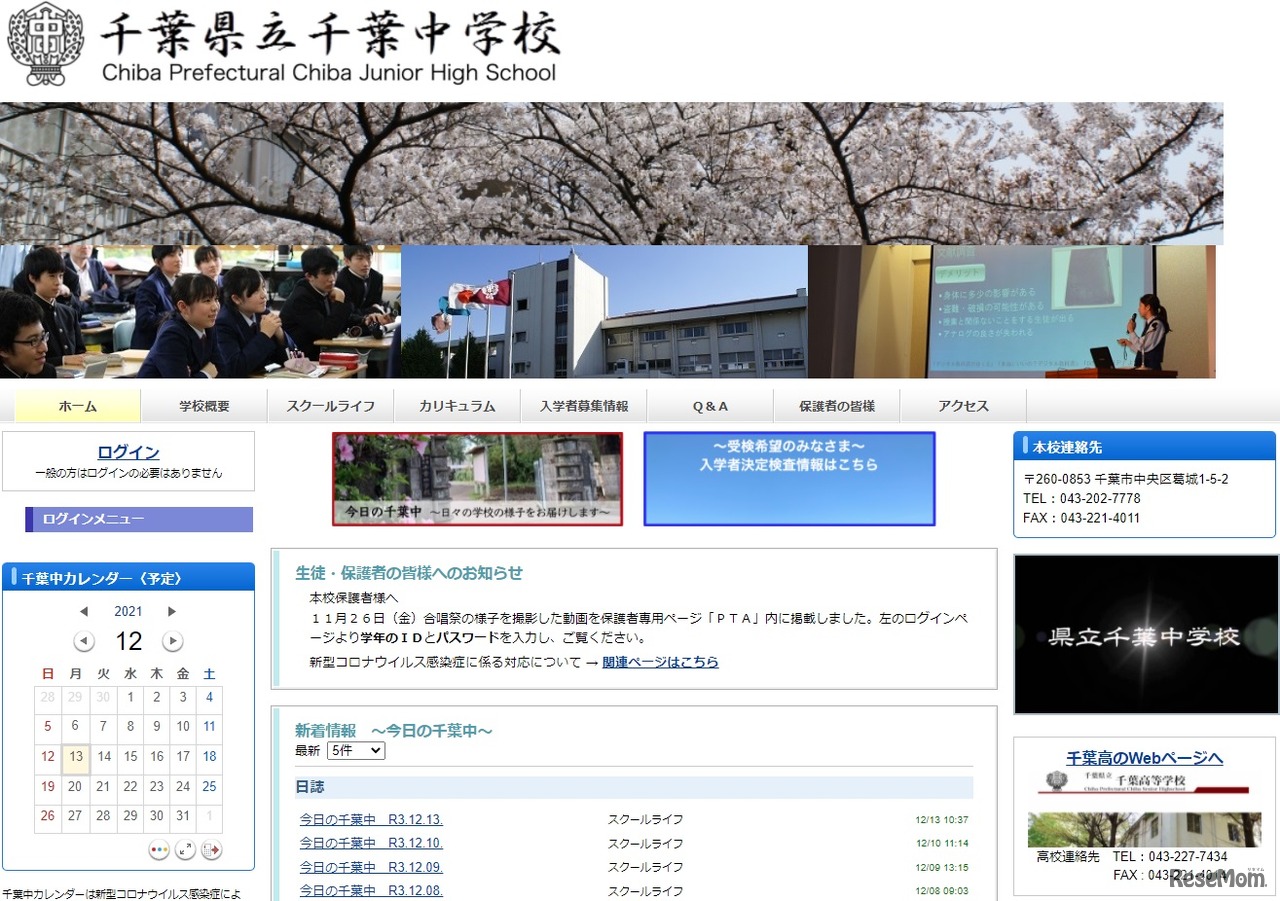This screenshot has height=901, width=1280.
Task: Click the previous year arrow beside 2021
Action: 84,612
